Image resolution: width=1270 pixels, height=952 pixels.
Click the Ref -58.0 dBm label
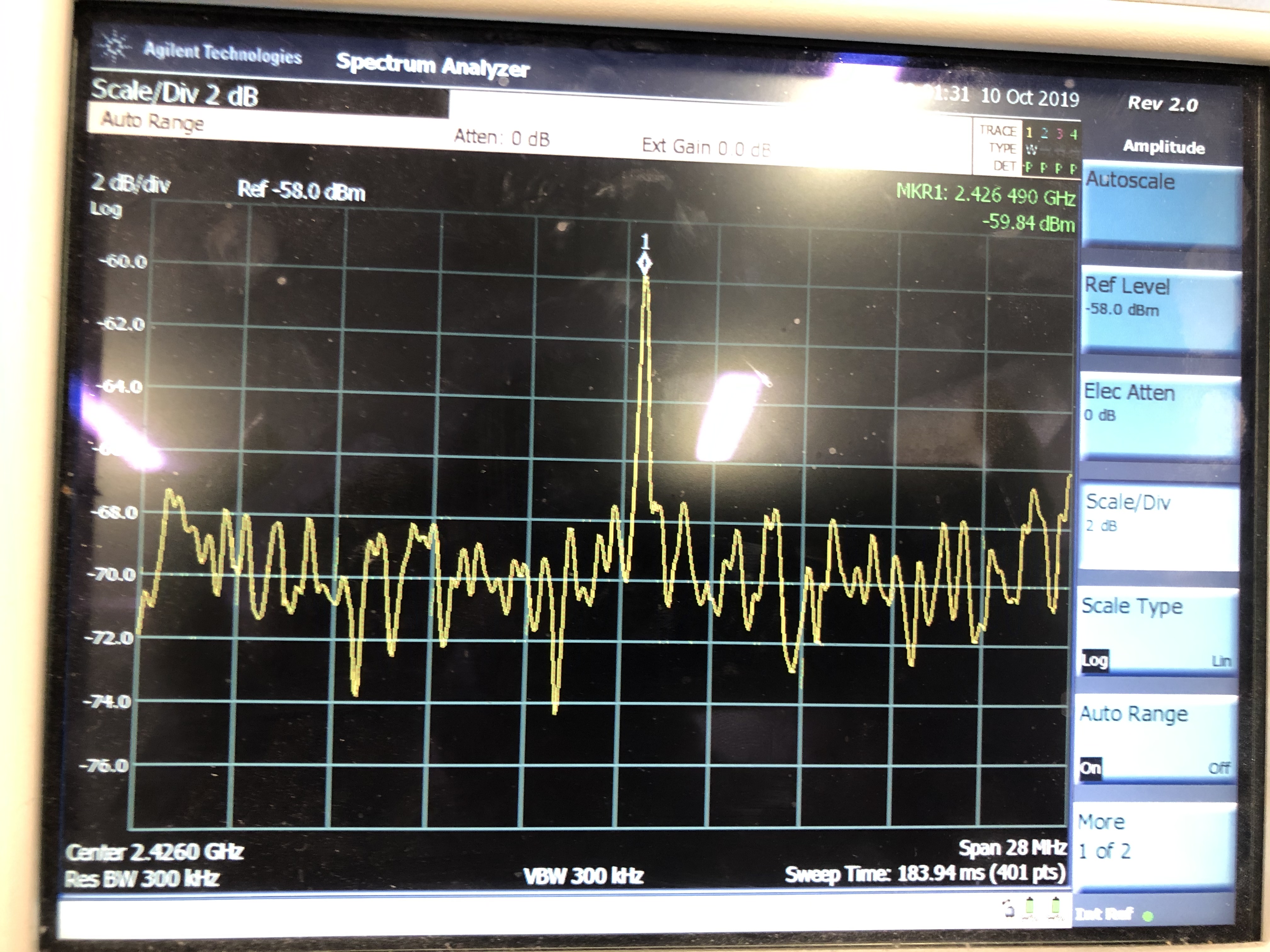coord(301,190)
